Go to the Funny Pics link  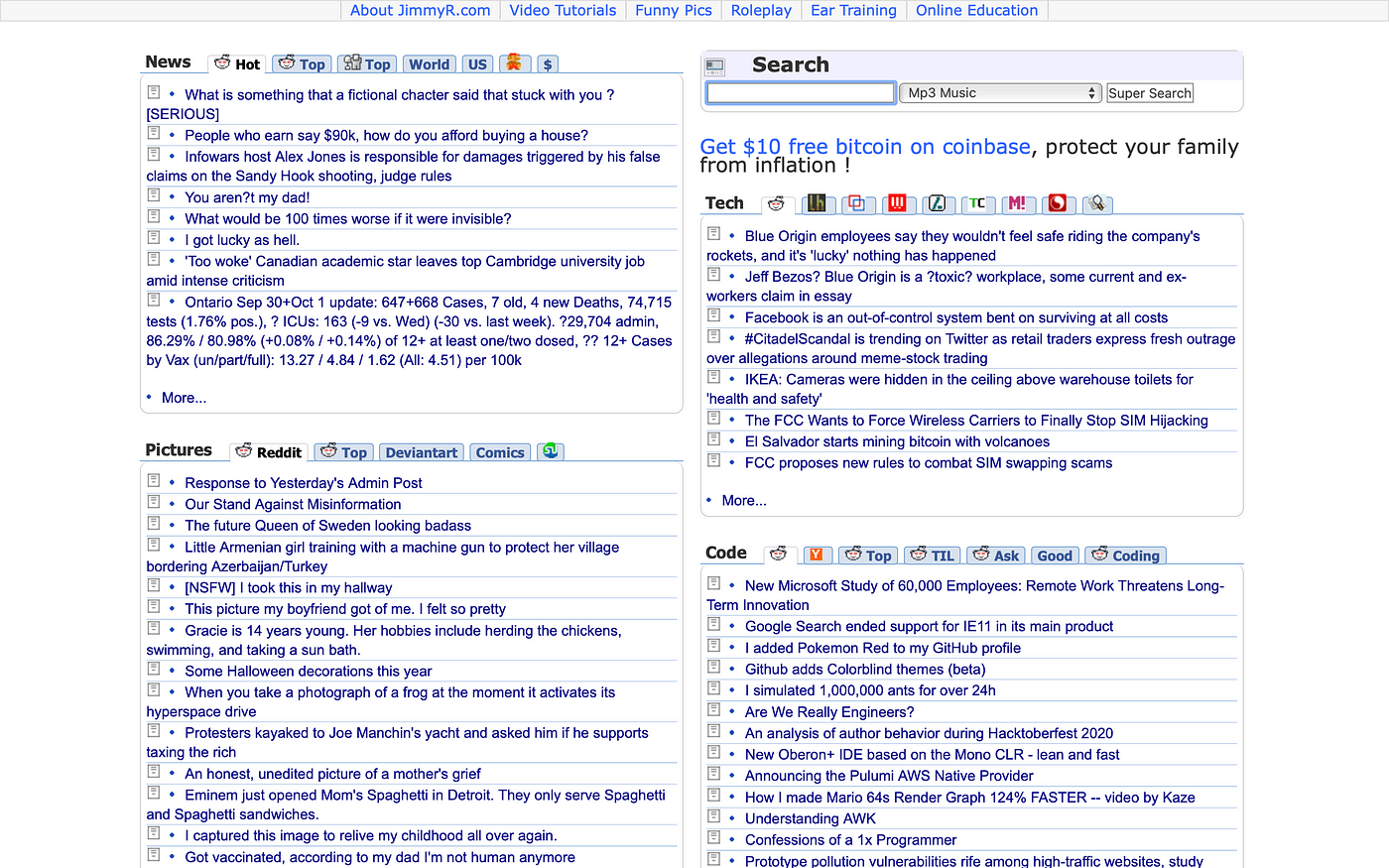[x=674, y=10]
